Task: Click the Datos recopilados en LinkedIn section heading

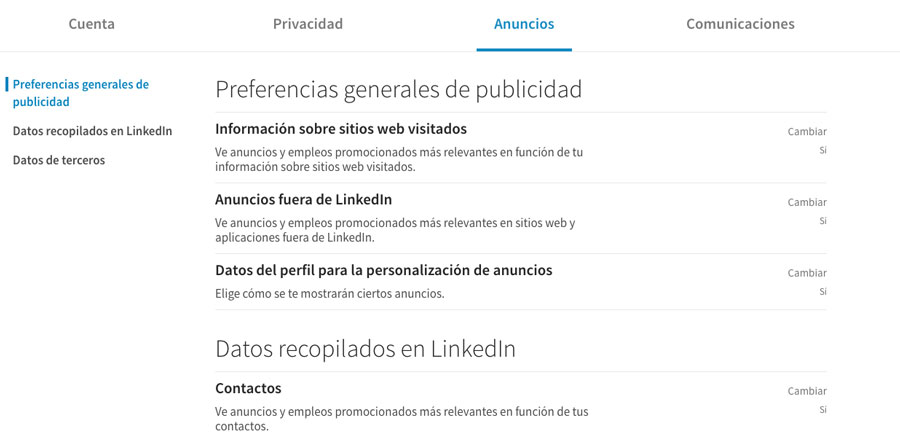Action: pos(365,349)
